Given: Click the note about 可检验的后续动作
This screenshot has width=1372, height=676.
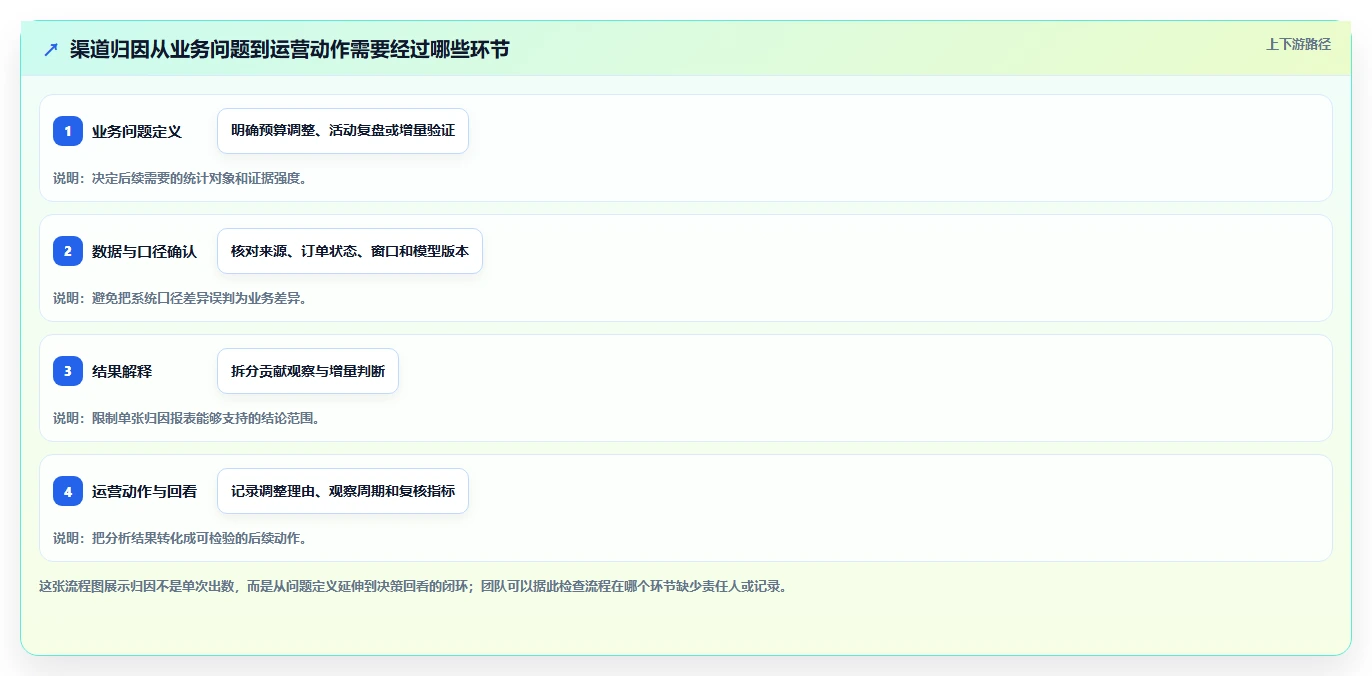Looking at the screenshot, I should pos(180,538).
